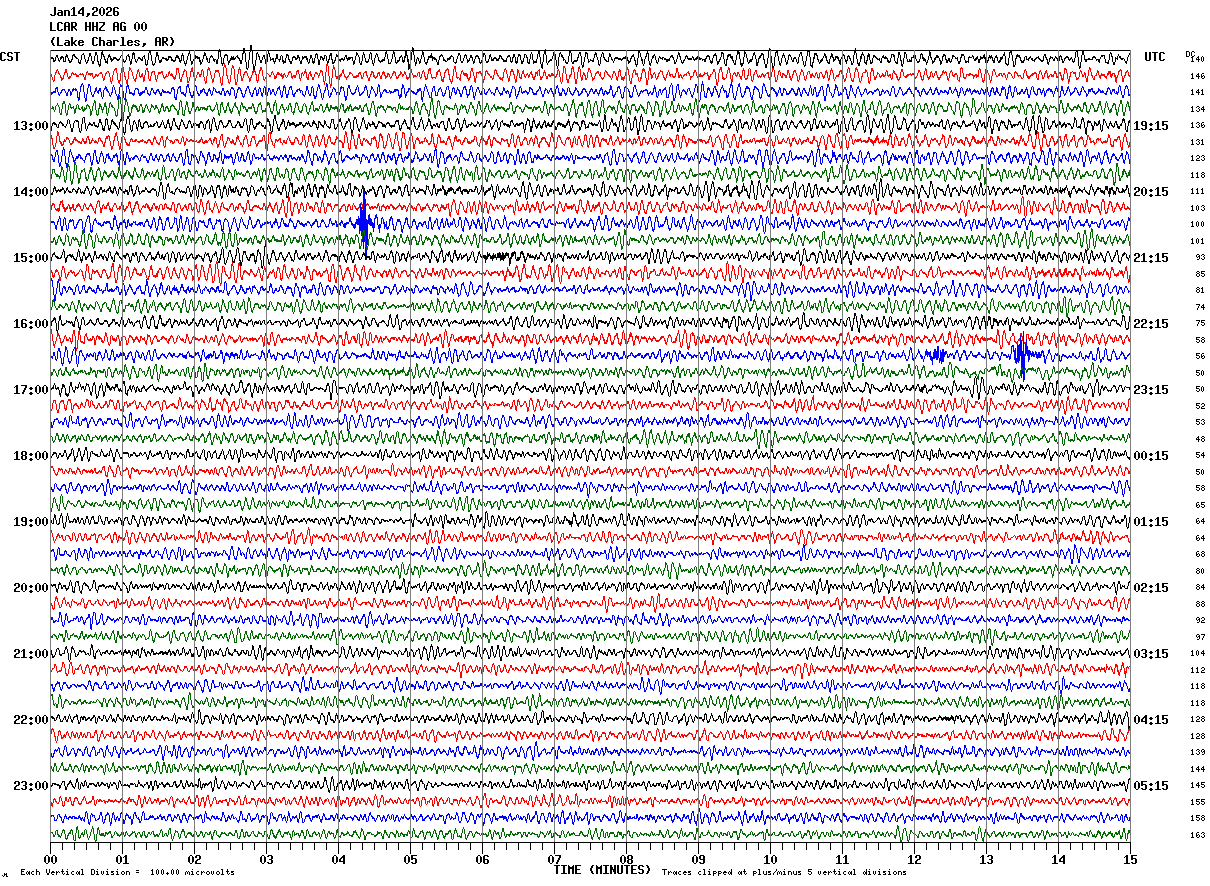
Task: Click the 22:15 UTC time label
Action: 1151,324
